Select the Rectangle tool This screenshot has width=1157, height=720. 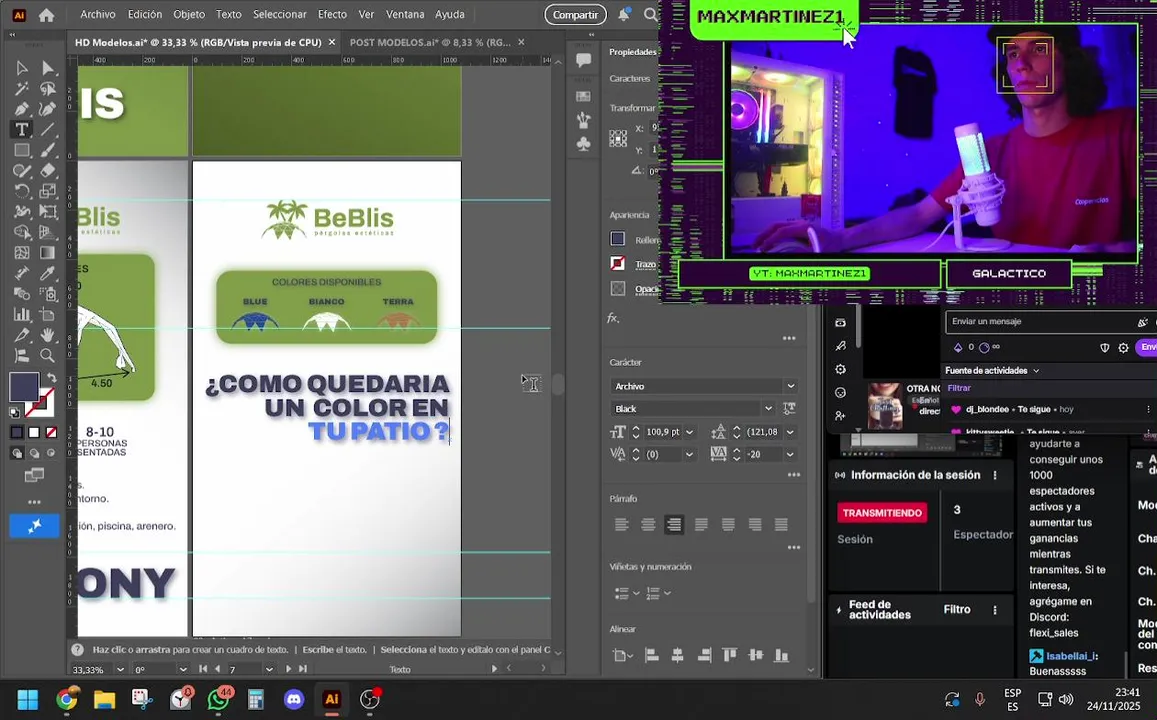21,150
